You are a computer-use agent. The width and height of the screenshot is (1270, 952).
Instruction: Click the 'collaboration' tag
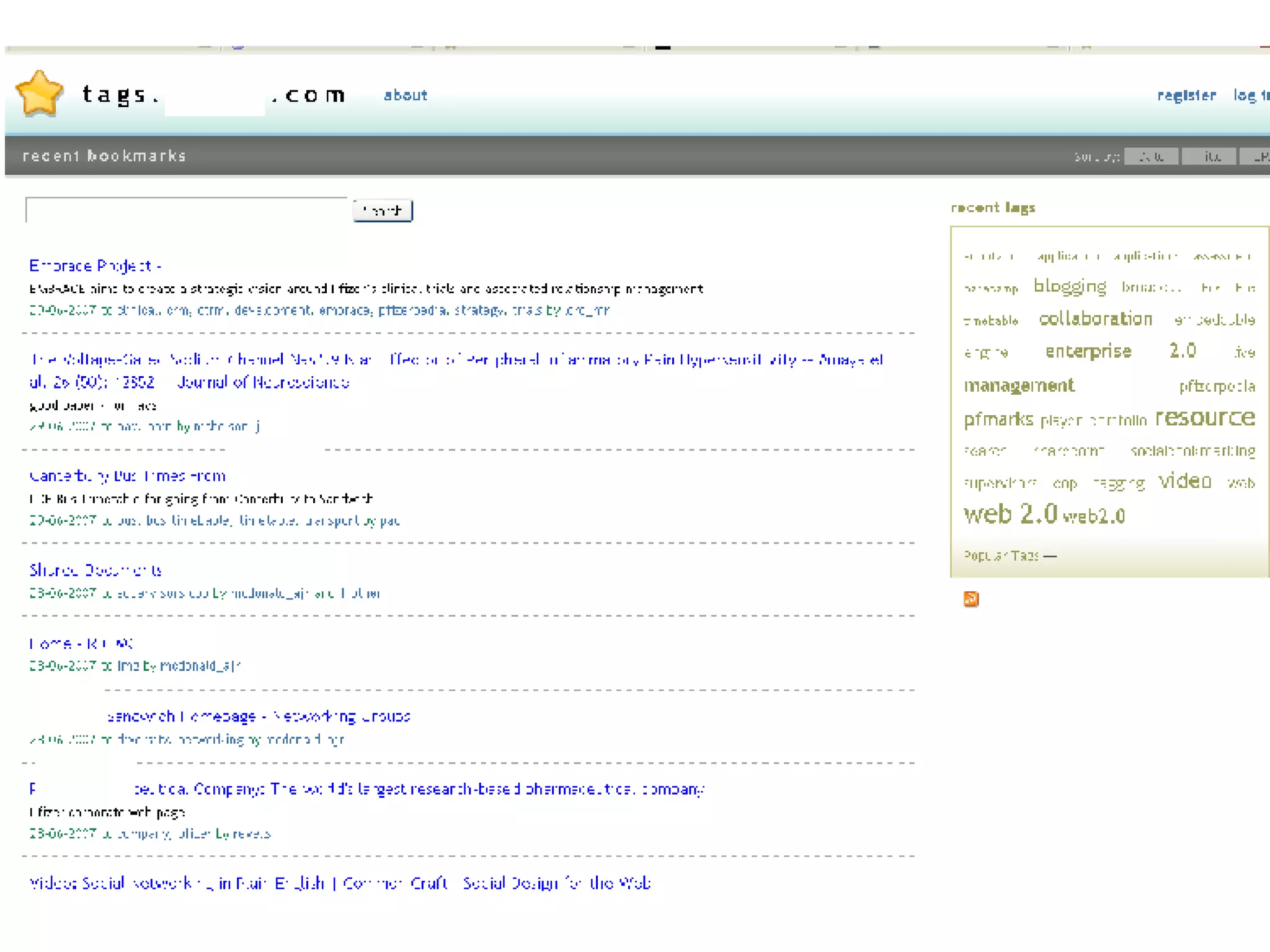tap(1095, 319)
